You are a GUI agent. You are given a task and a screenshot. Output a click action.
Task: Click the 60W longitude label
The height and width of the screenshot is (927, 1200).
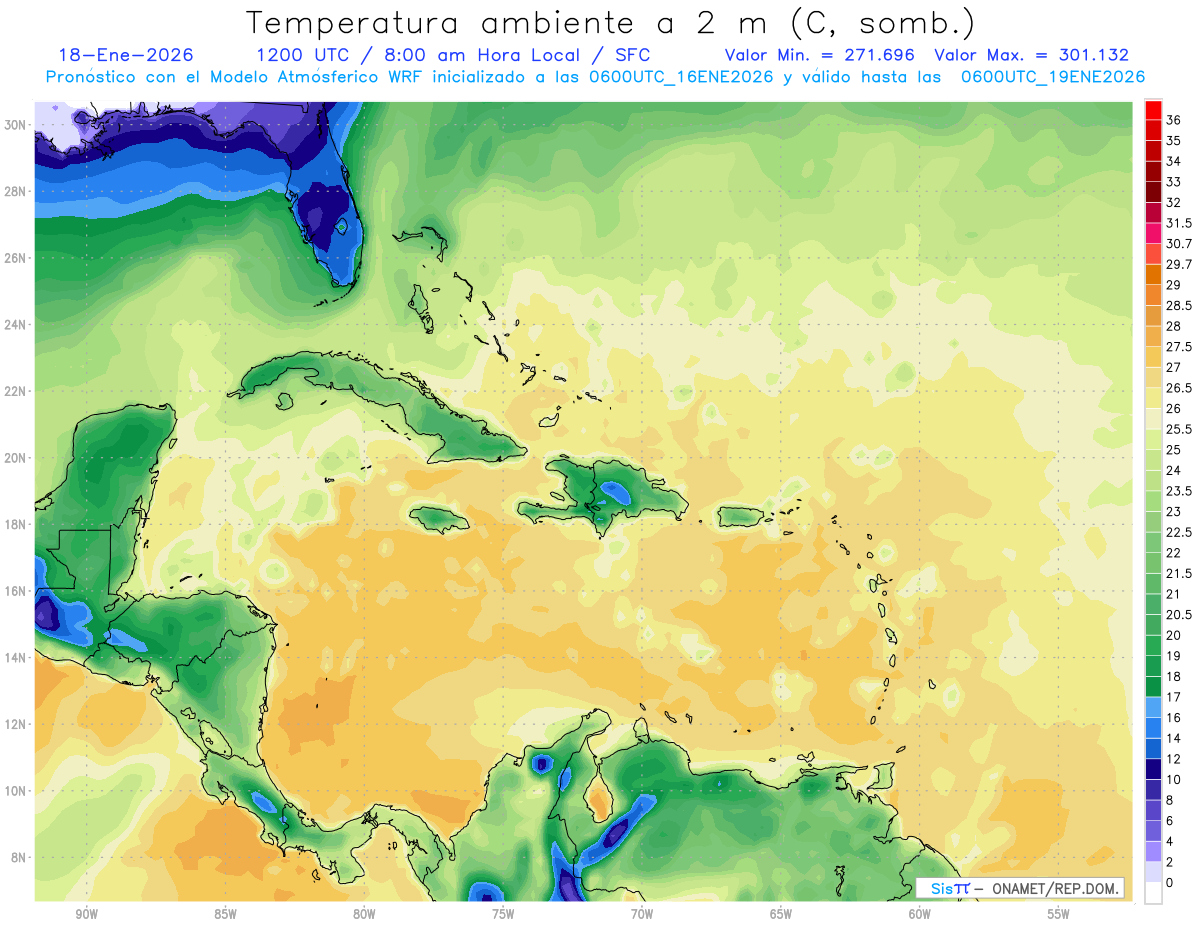pos(920,914)
